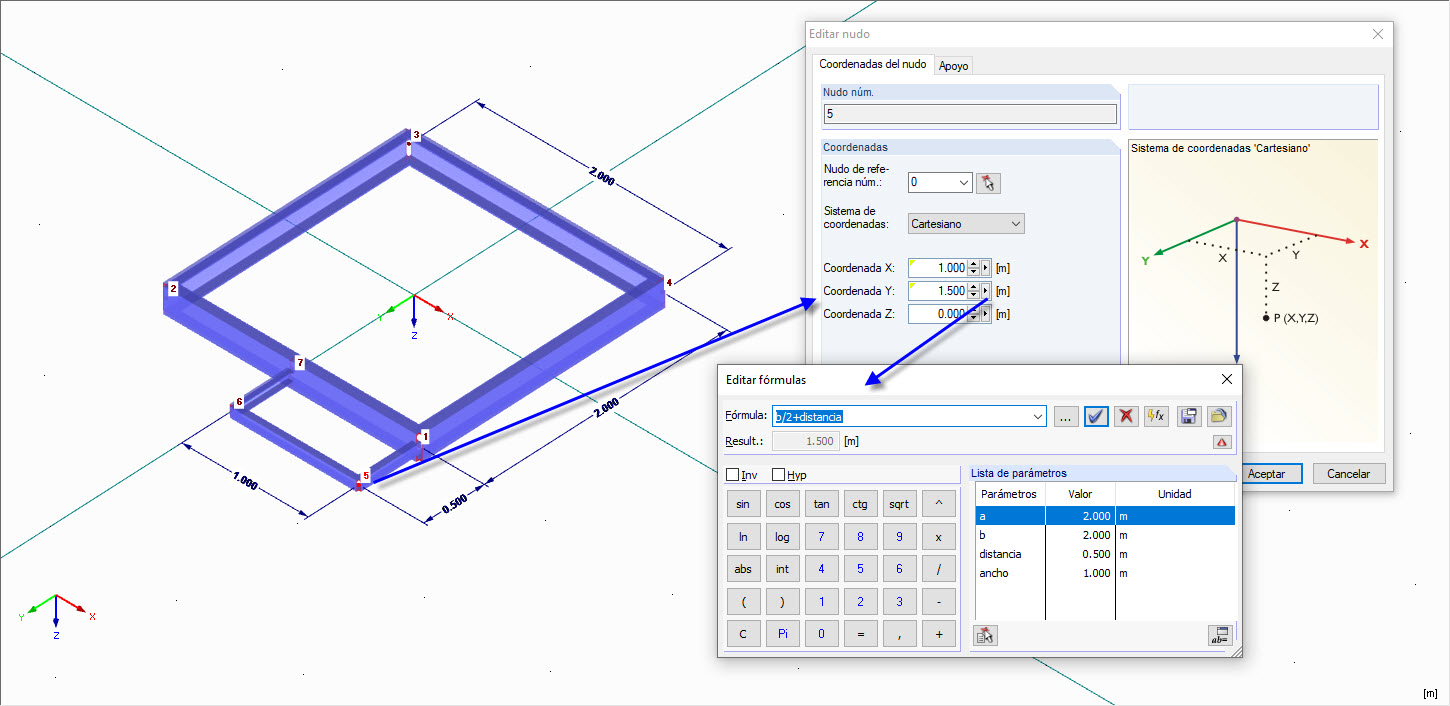This screenshot has width=1450, height=706.
Task: Select the Coordenadas del nudo tab
Action: (872, 64)
